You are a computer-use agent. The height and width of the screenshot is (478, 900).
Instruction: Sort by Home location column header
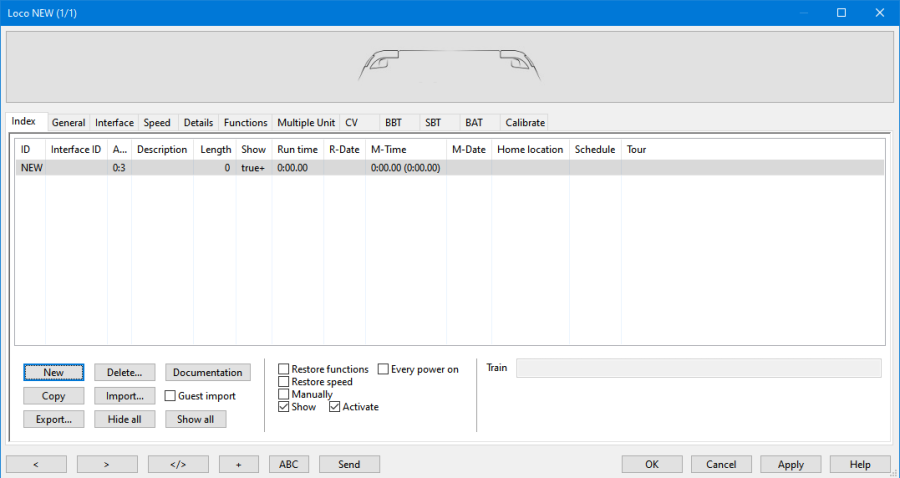530,149
